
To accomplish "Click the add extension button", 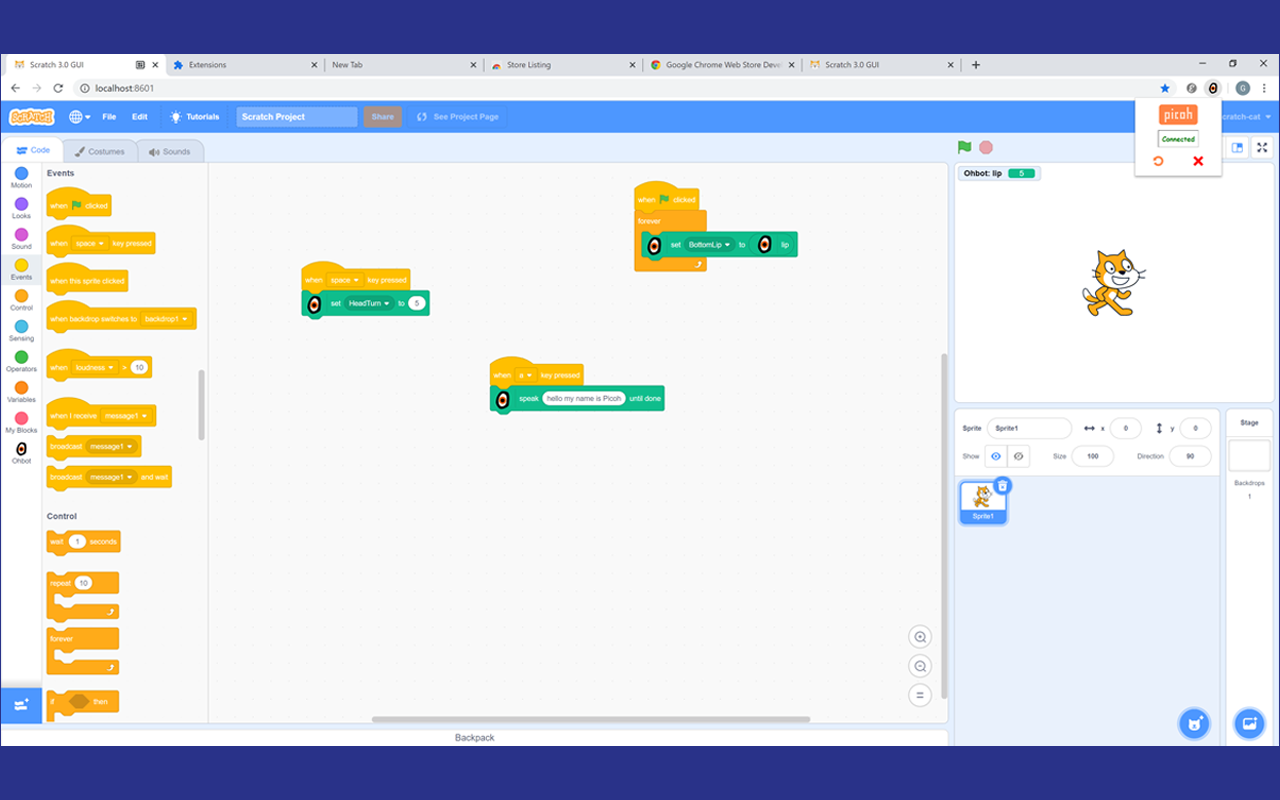I will click(21, 704).
